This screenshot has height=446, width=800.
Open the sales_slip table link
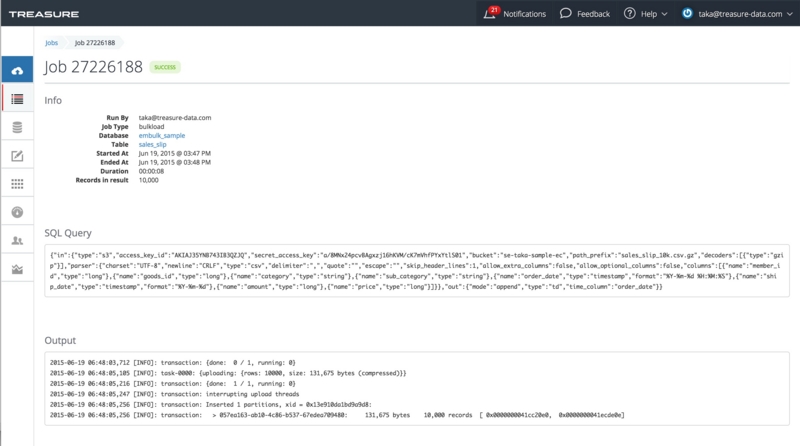pyautogui.click(x=153, y=144)
